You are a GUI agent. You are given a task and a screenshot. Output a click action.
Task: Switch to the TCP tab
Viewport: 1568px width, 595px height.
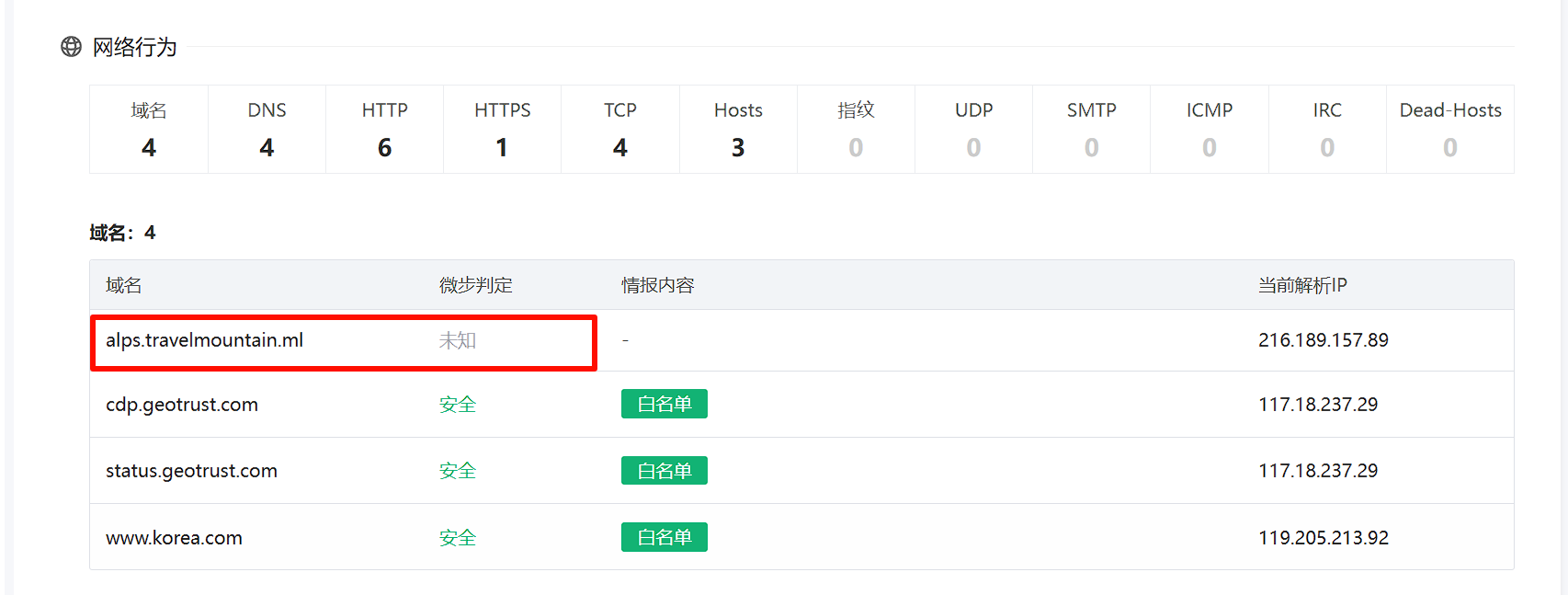point(620,129)
